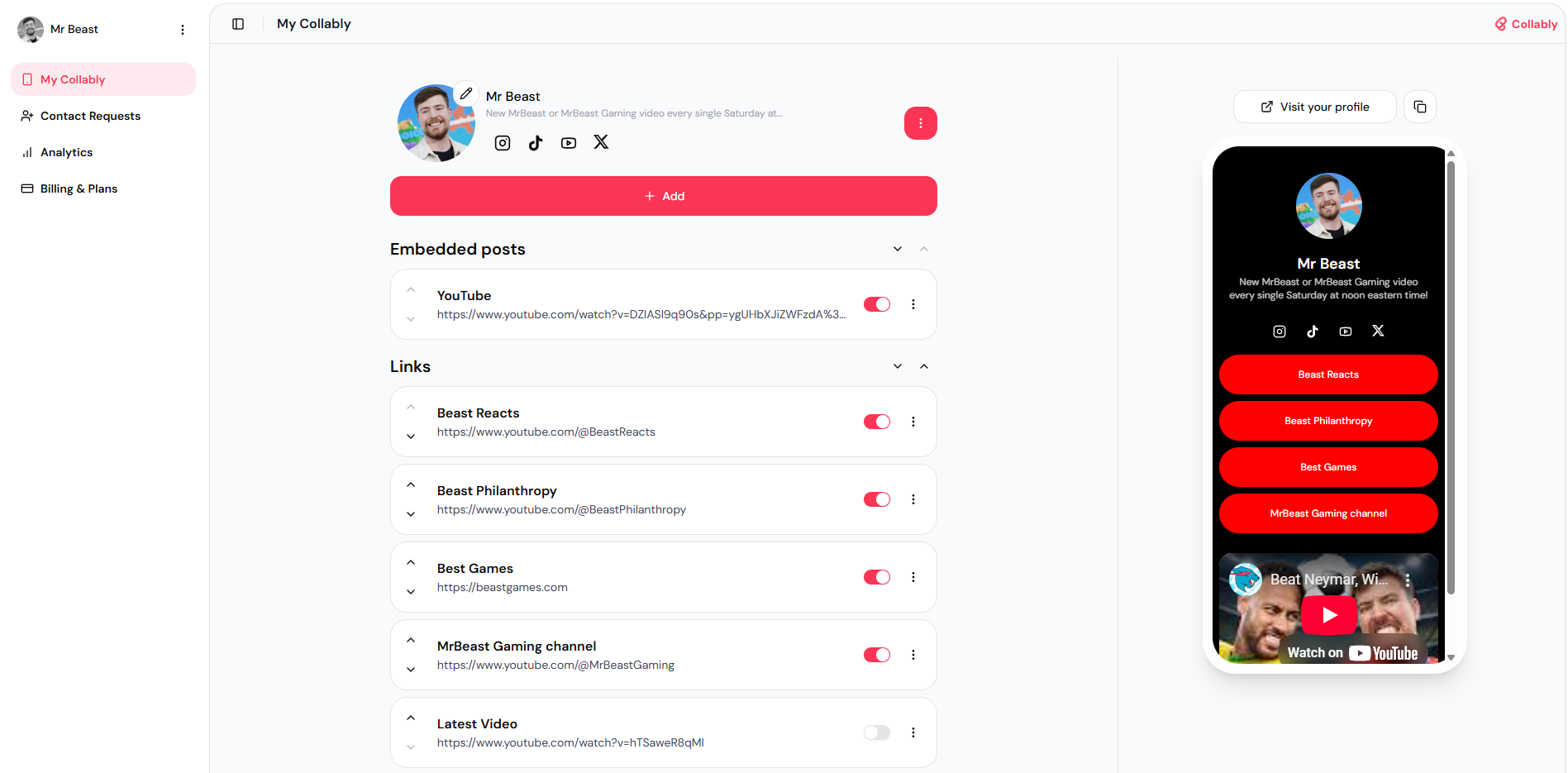The width and height of the screenshot is (1568, 773).
Task: Open options for Latest Video link
Action: click(x=913, y=732)
